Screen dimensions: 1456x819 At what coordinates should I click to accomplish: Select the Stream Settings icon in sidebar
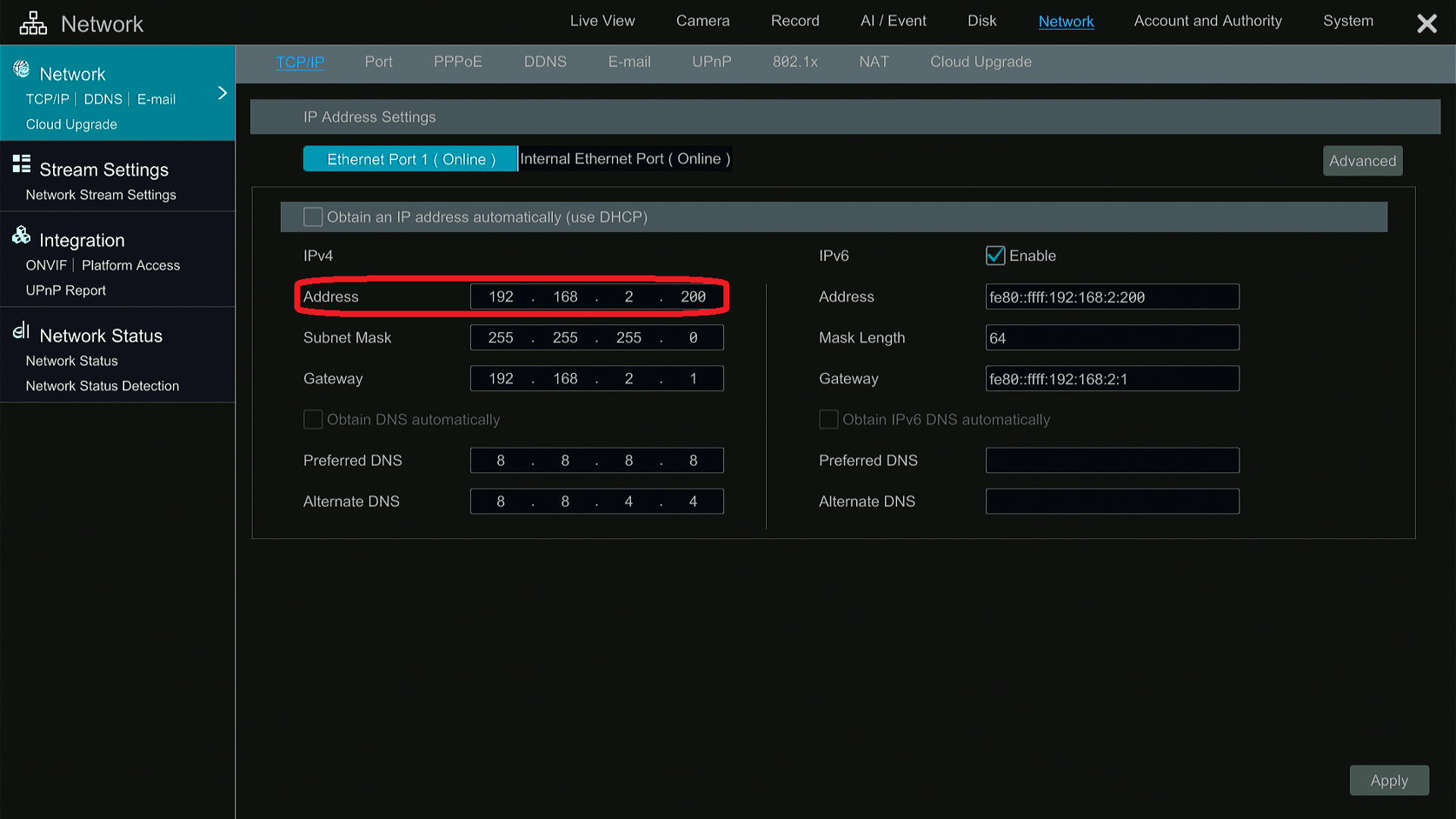pos(21,163)
